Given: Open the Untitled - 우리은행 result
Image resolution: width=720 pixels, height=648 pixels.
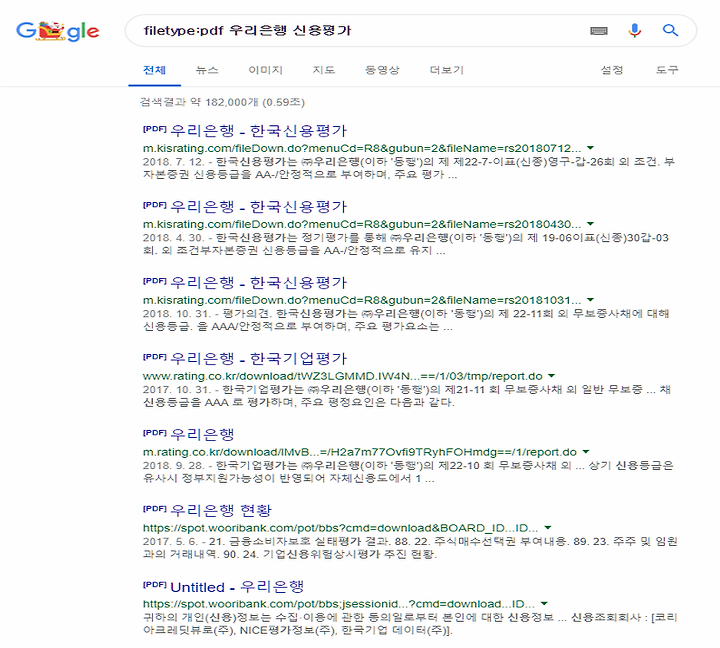Looking at the screenshot, I should tap(237, 586).
